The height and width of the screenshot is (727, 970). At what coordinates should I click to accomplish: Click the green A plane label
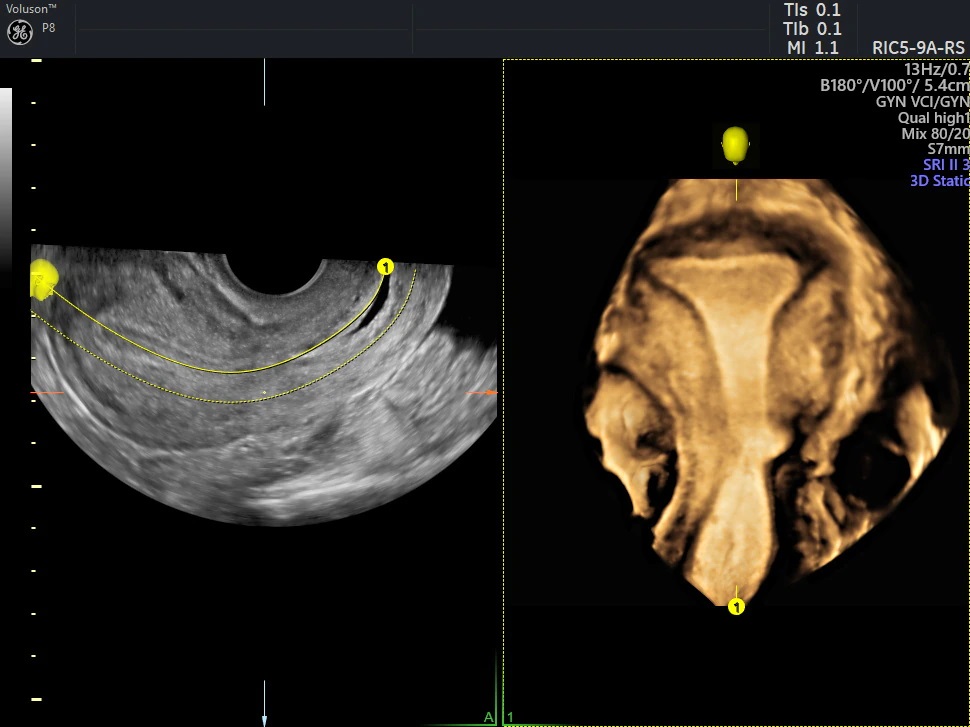[x=488, y=716]
